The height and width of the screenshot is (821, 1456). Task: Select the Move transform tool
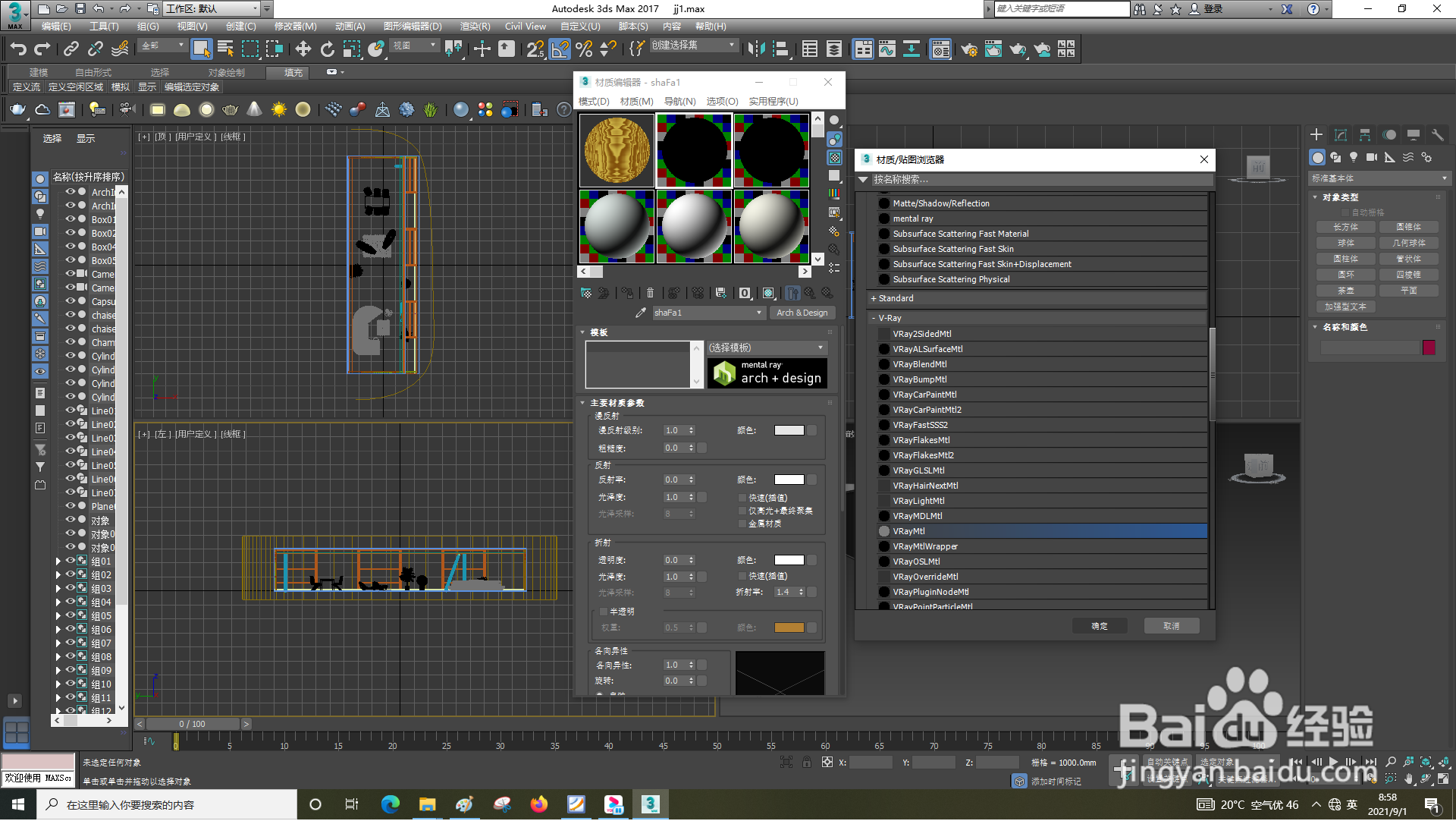(x=303, y=49)
